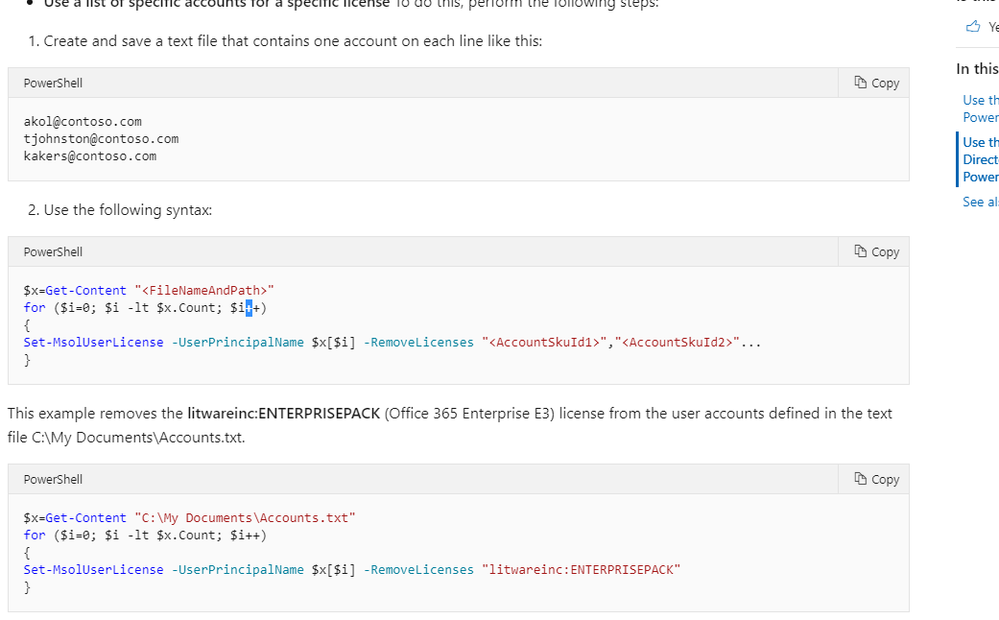Click the tjohnston@contoso.com line in code
Viewport: 999px width, 620px height.
pos(101,139)
